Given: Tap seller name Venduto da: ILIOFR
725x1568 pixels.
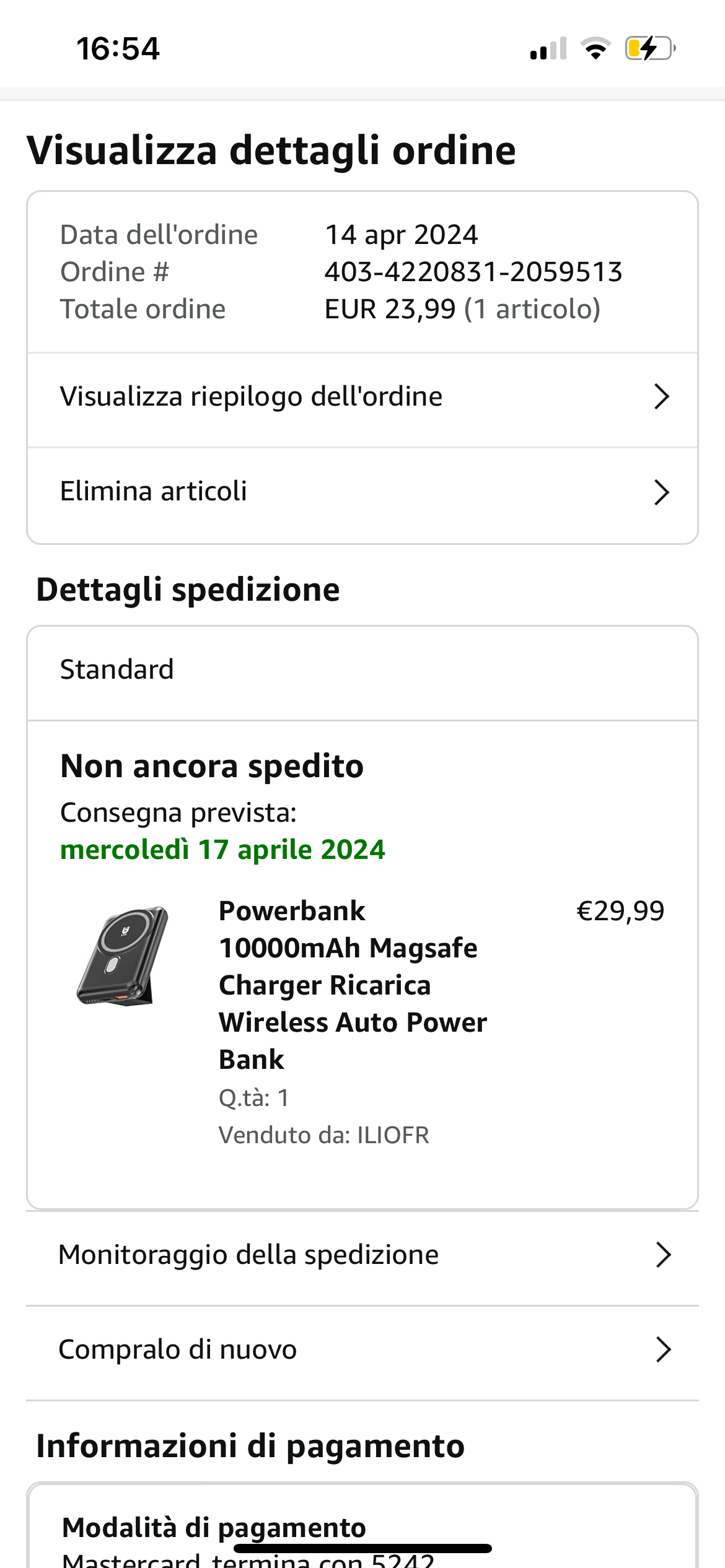Looking at the screenshot, I should tap(324, 1135).
